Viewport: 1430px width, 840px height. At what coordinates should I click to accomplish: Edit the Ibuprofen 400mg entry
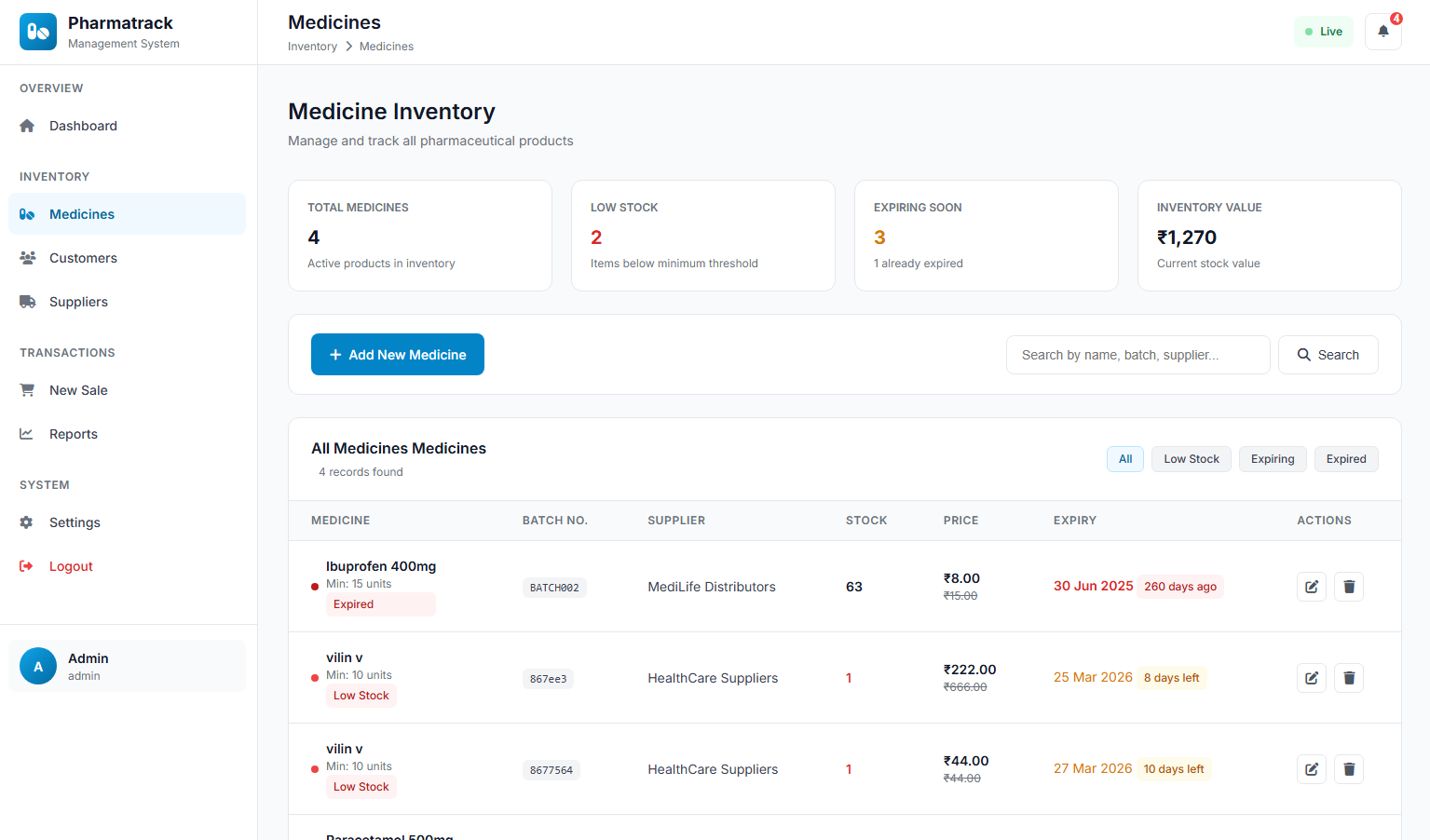click(1311, 587)
